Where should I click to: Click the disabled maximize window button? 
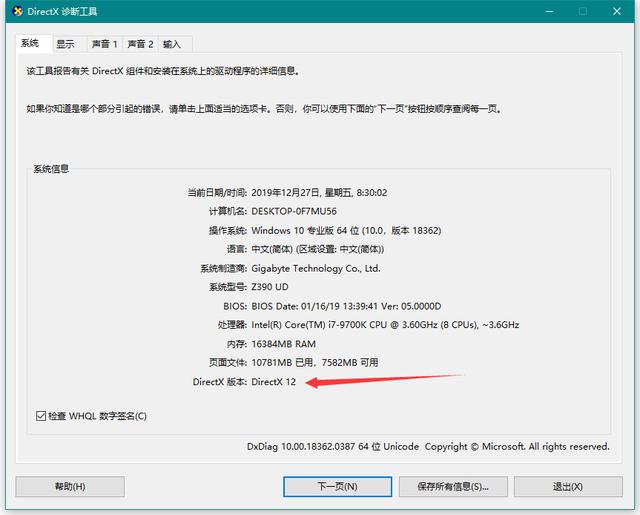point(583,11)
